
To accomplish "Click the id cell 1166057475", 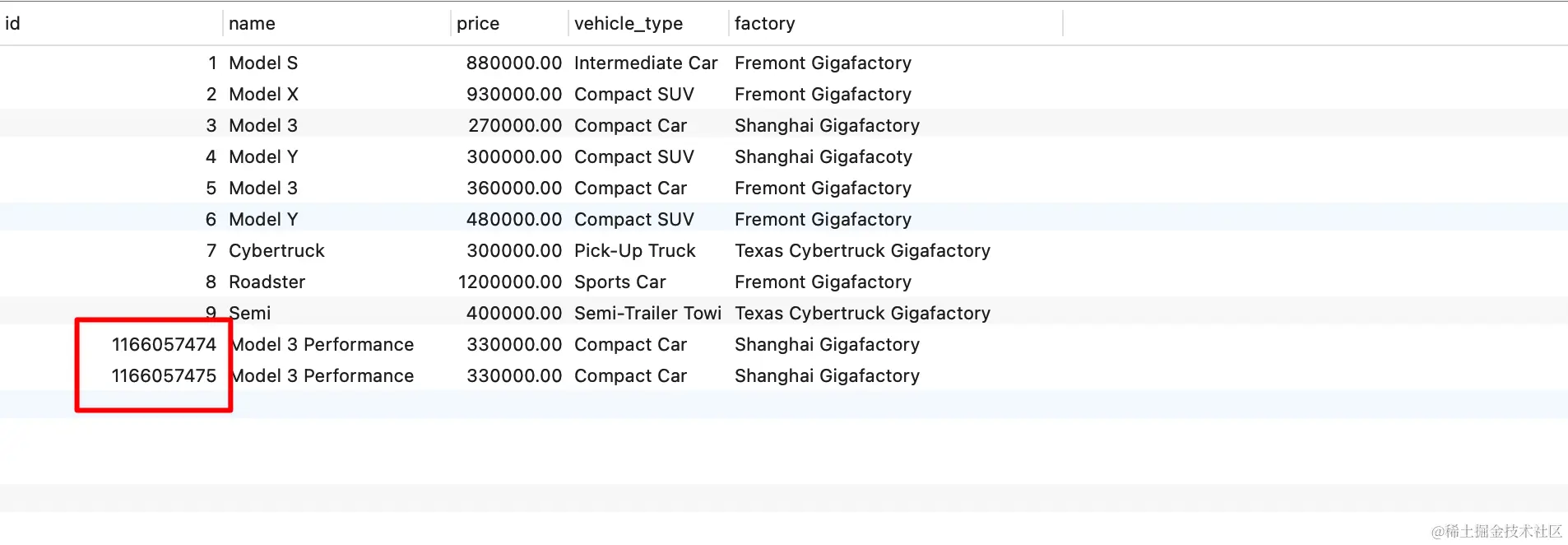I will 164,376.
